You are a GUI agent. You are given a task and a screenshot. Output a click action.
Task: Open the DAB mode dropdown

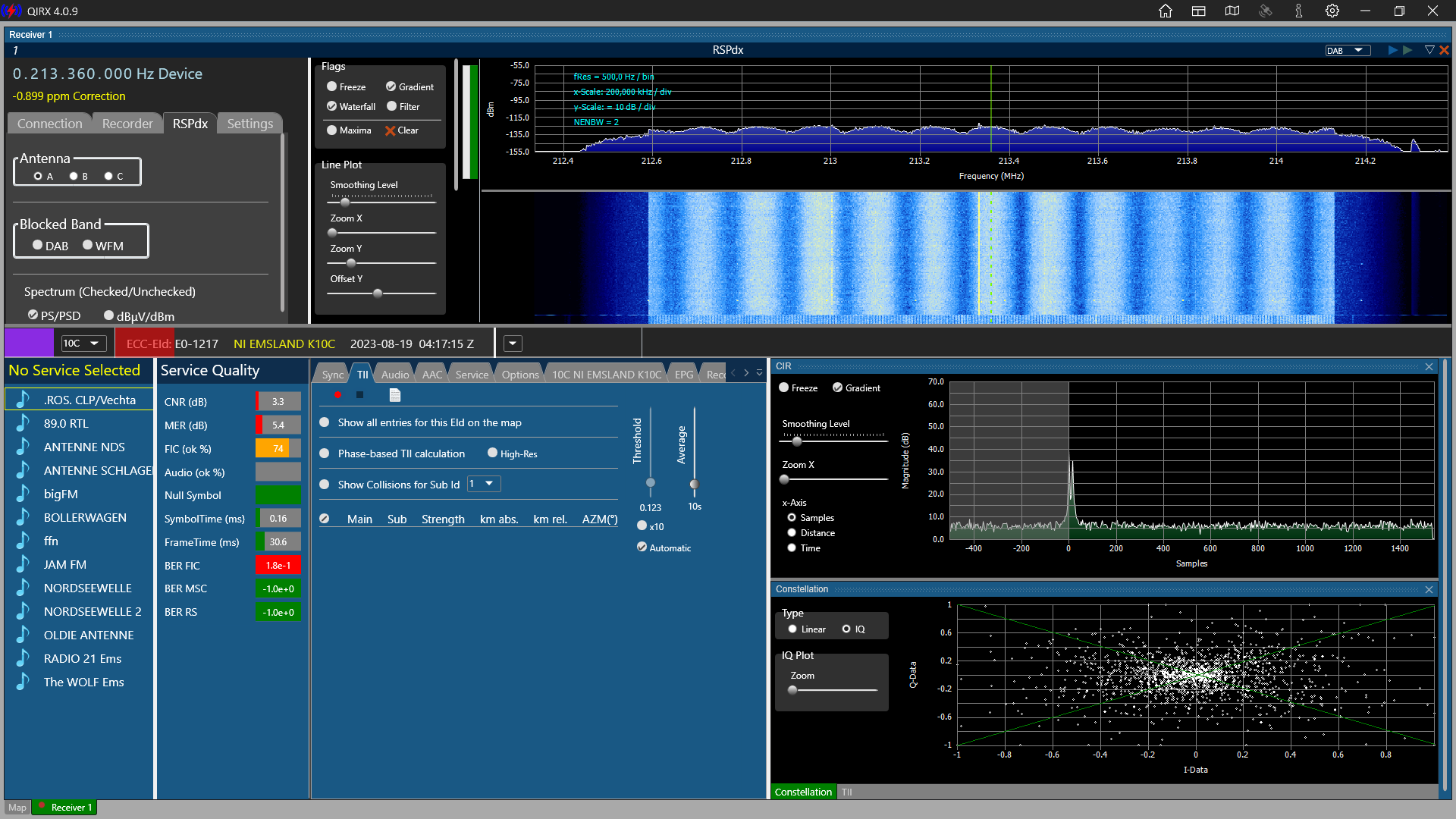click(1348, 50)
